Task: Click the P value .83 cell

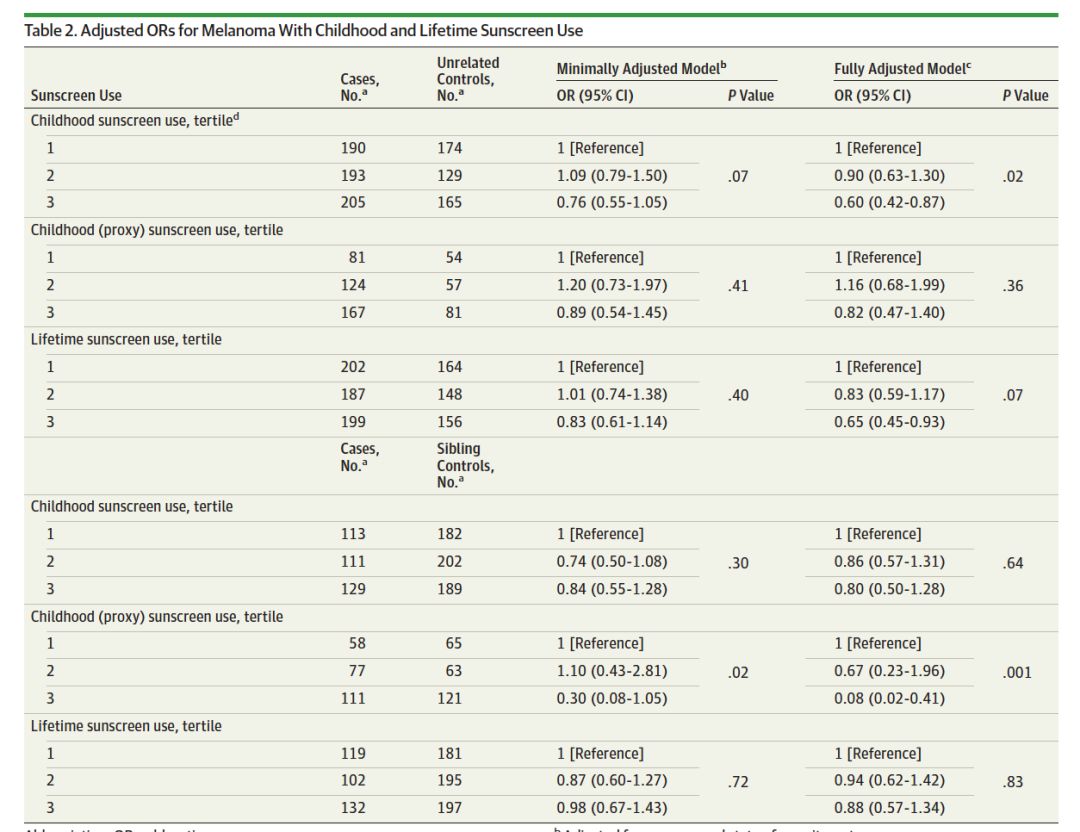Action: coord(1012,782)
